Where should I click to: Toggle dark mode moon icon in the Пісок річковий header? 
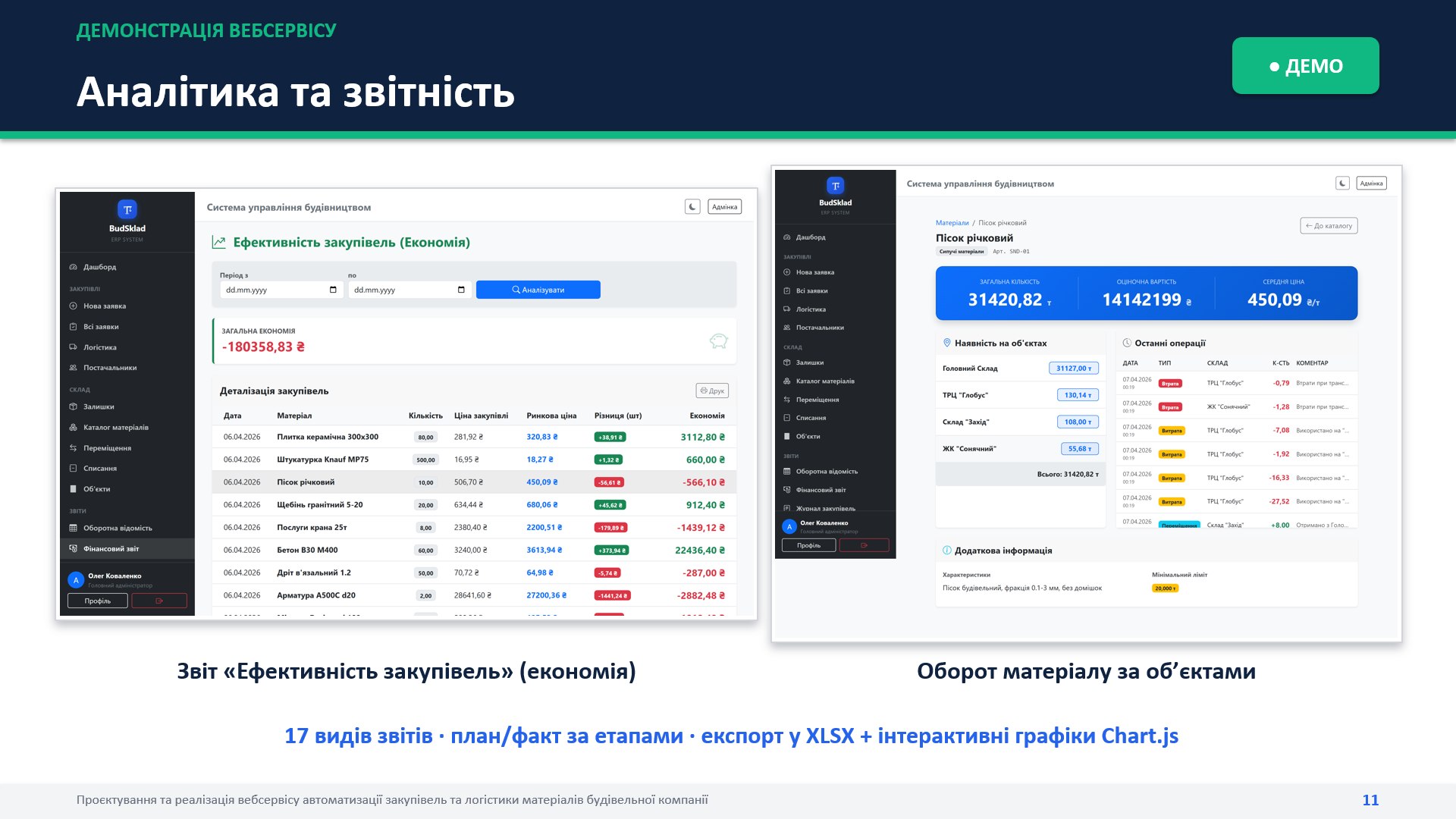(x=1342, y=183)
